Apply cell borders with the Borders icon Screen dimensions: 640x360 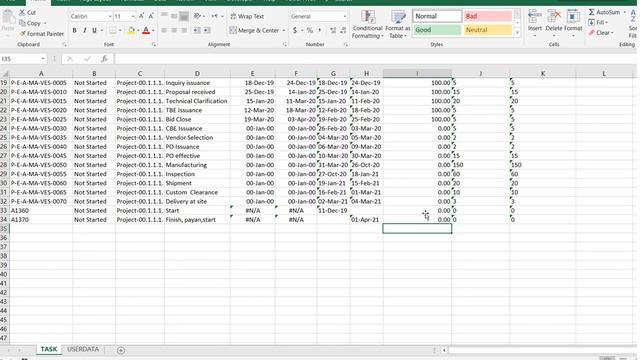click(112, 30)
